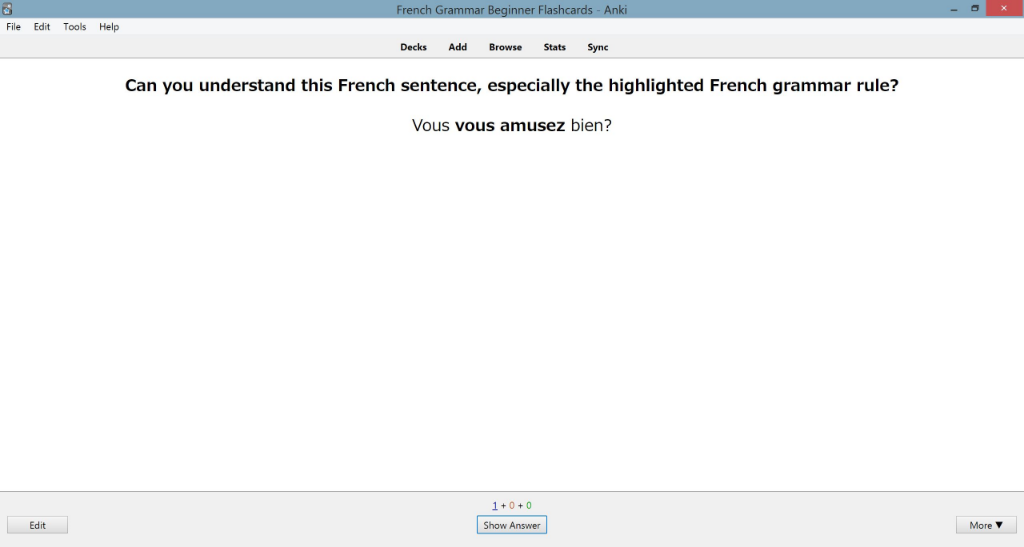Image resolution: width=1024 pixels, height=547 pixels.
Task: Click the green review count '0'
Action: 529,505
